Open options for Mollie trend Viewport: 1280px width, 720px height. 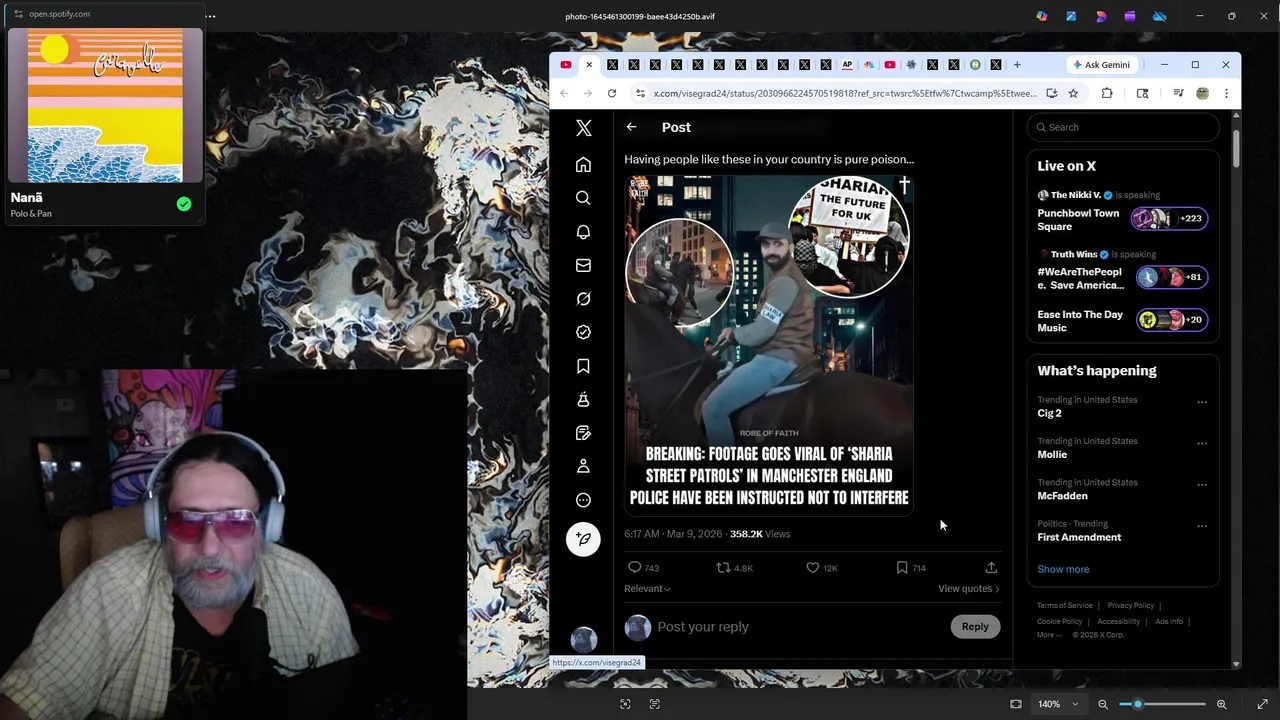click(x=1202, y=443)
